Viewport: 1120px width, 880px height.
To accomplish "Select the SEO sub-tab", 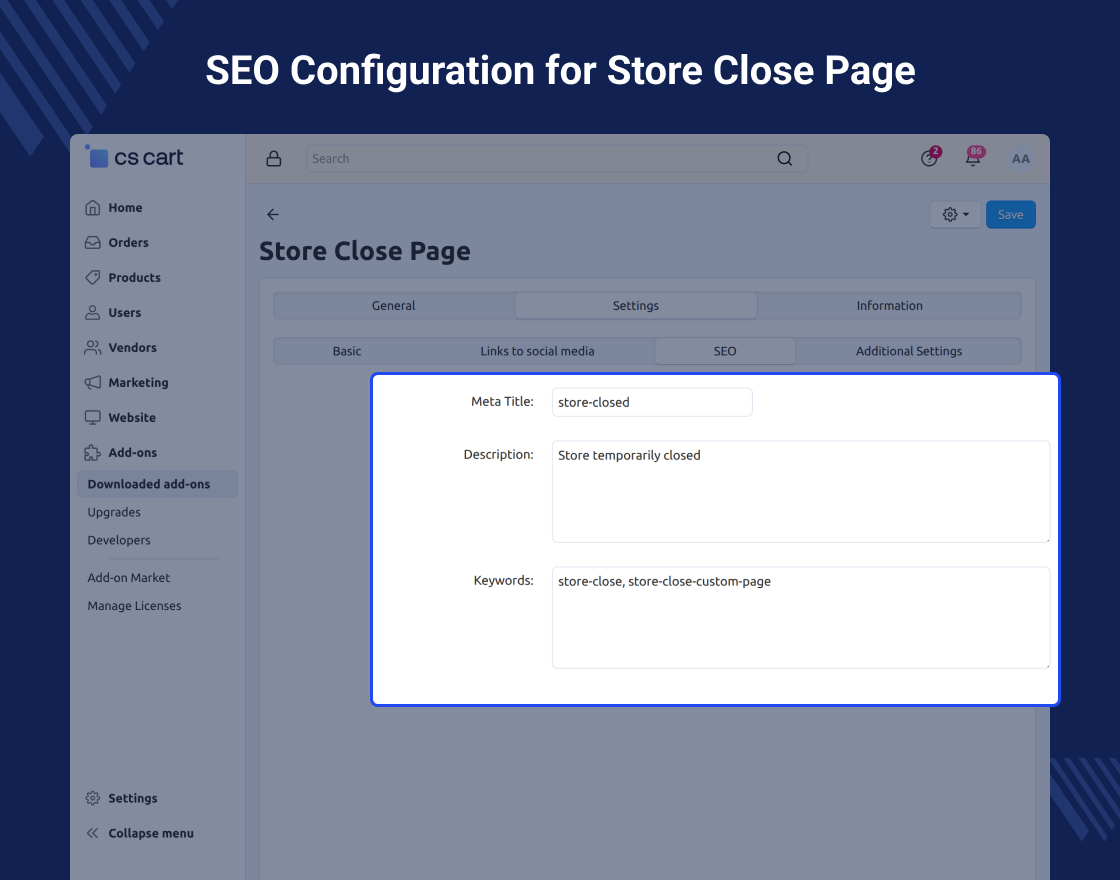I will click(x=725, y=351).
